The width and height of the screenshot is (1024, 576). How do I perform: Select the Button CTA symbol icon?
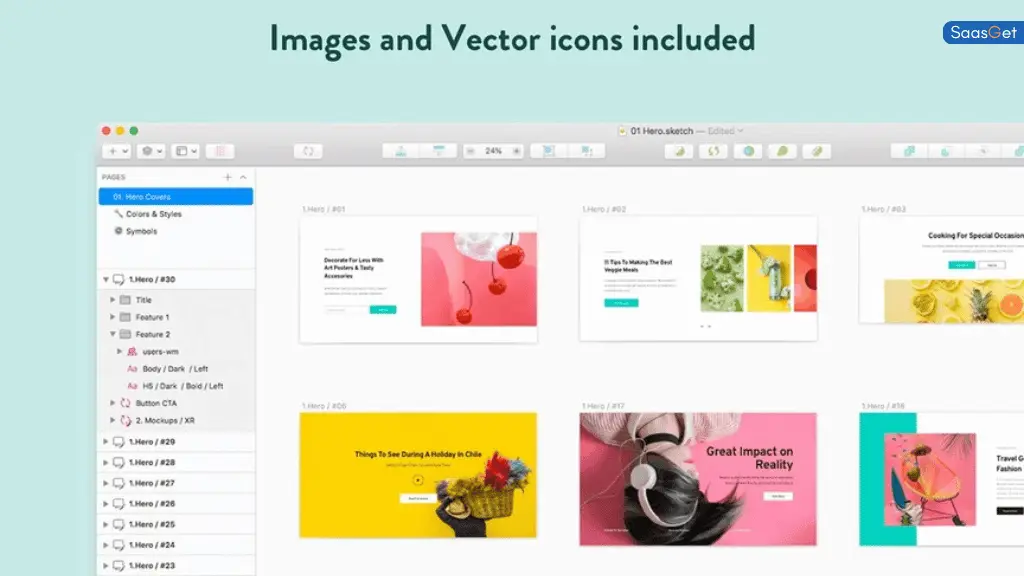click(123, 403)
